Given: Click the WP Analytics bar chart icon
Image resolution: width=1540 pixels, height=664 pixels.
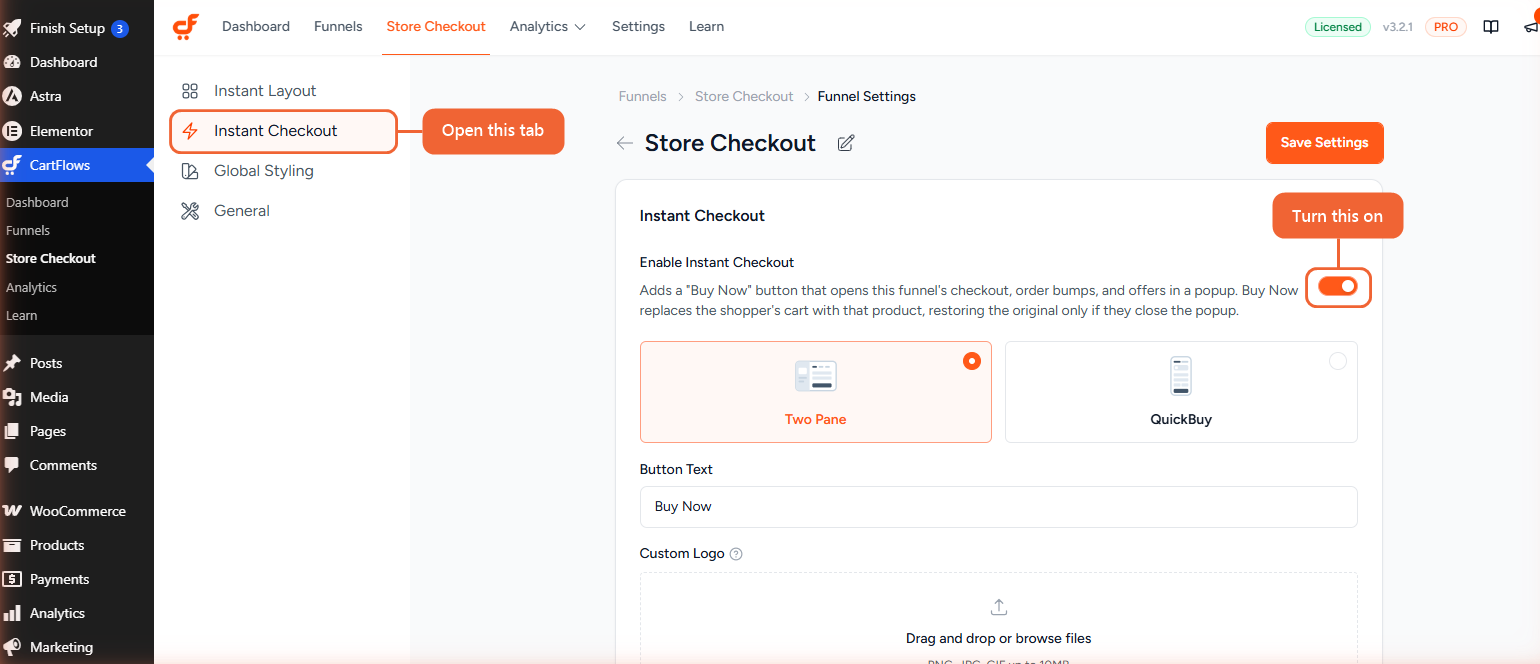Looking at the screenshot, I should tap(13, 613).
